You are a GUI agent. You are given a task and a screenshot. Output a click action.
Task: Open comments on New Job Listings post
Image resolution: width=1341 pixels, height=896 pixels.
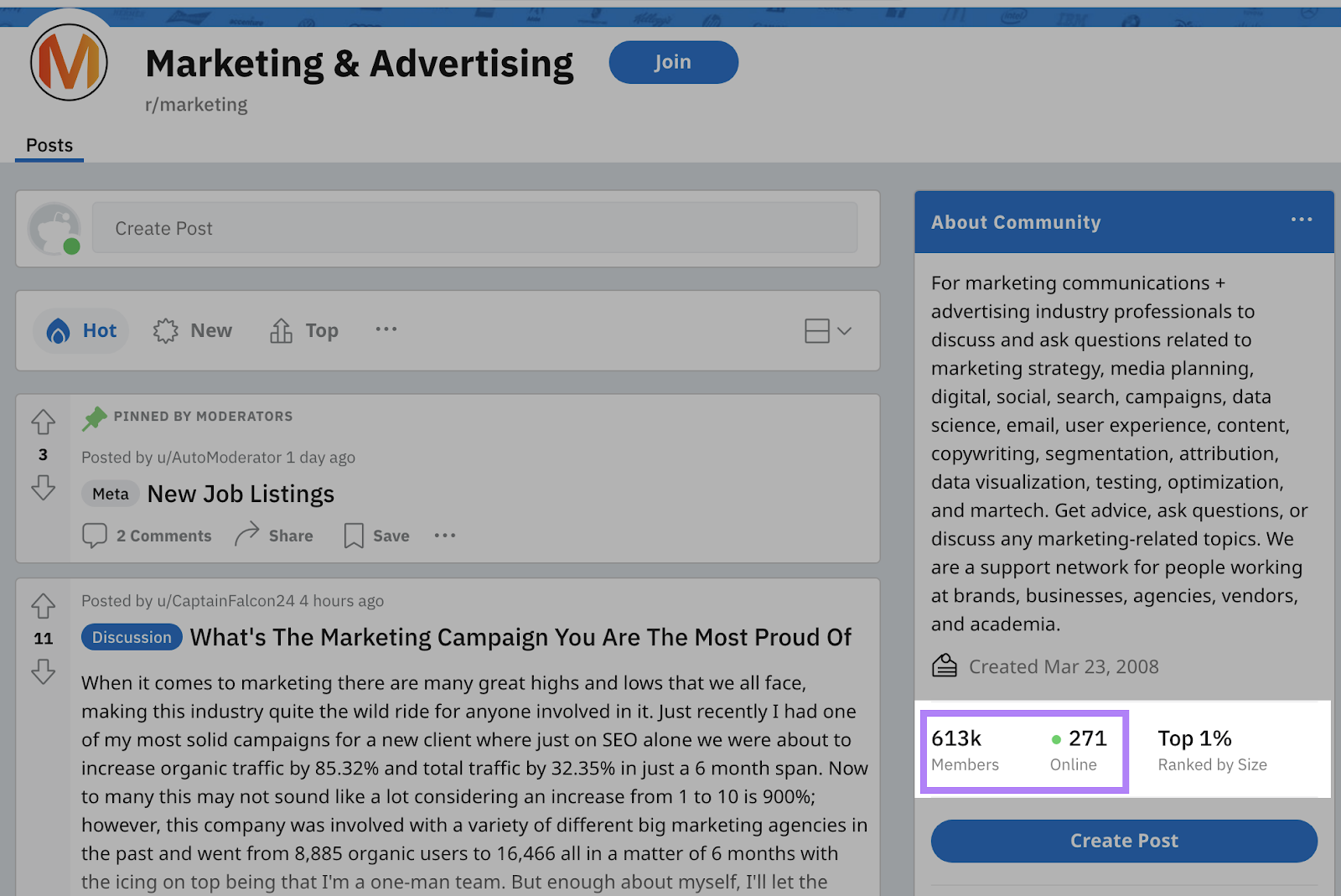pyautogui.click(x=148, y=536)
